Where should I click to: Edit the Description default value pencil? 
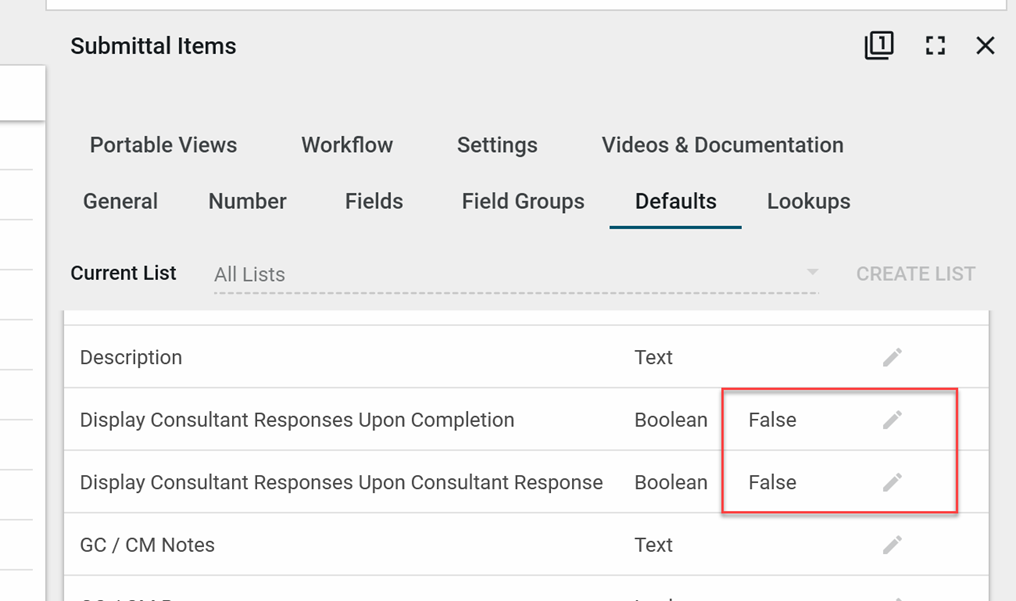coord(892,358)
